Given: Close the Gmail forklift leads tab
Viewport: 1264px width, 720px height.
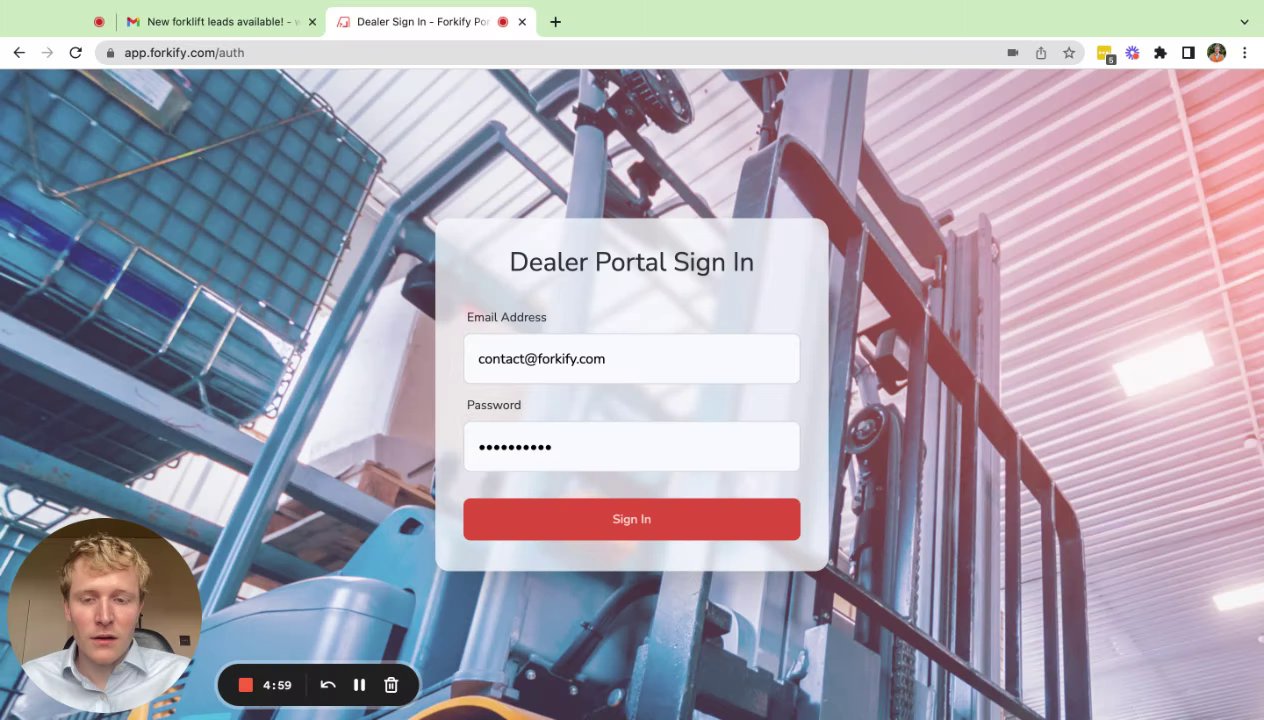Looking at the screenshot, I should point(312,21).
